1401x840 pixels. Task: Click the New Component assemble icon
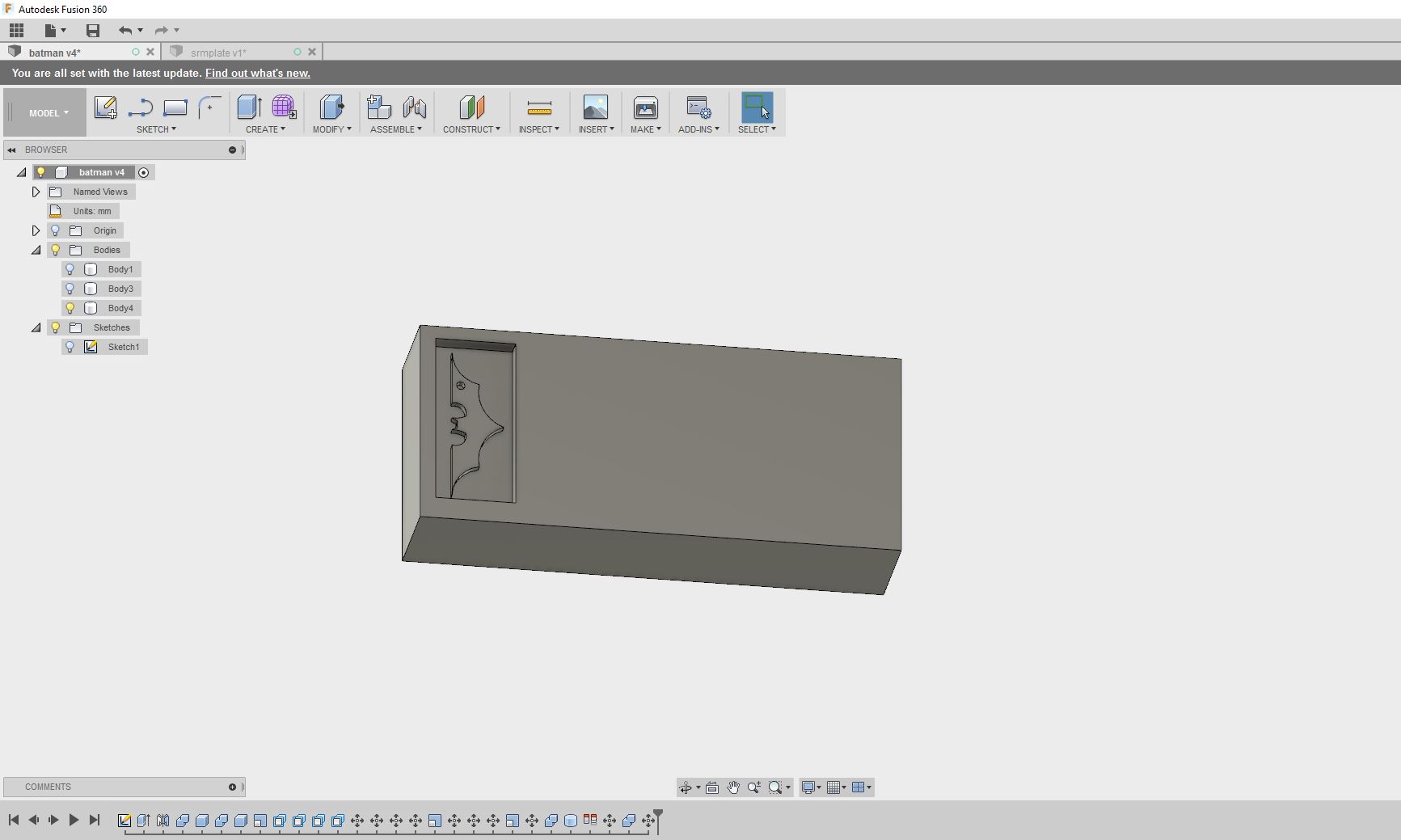tap(378, 108)
